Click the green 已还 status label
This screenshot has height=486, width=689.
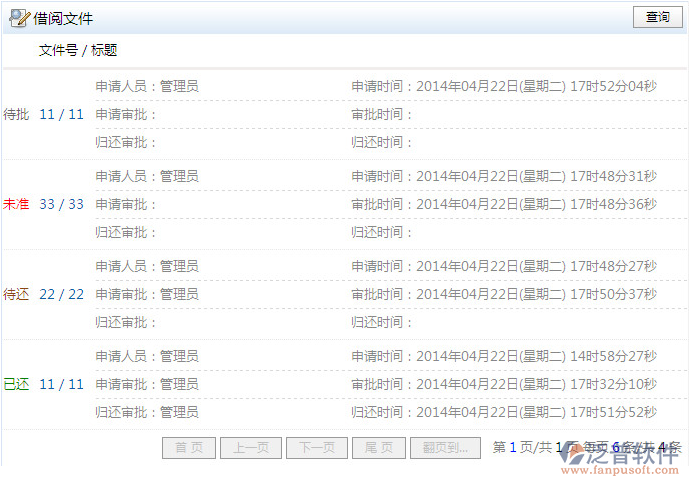[16, 384]
